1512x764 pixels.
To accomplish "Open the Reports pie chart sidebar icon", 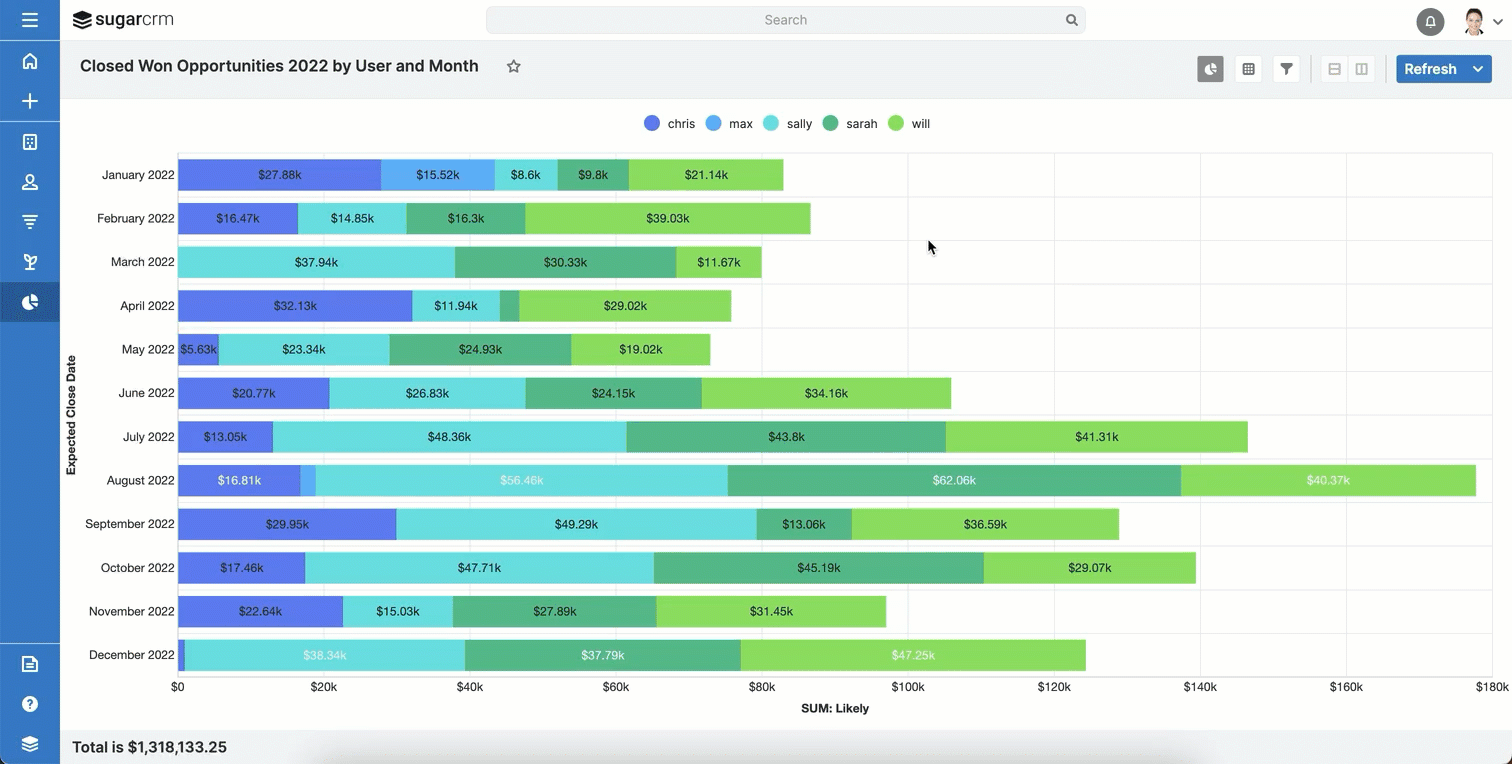I will (x=30, y=302).
